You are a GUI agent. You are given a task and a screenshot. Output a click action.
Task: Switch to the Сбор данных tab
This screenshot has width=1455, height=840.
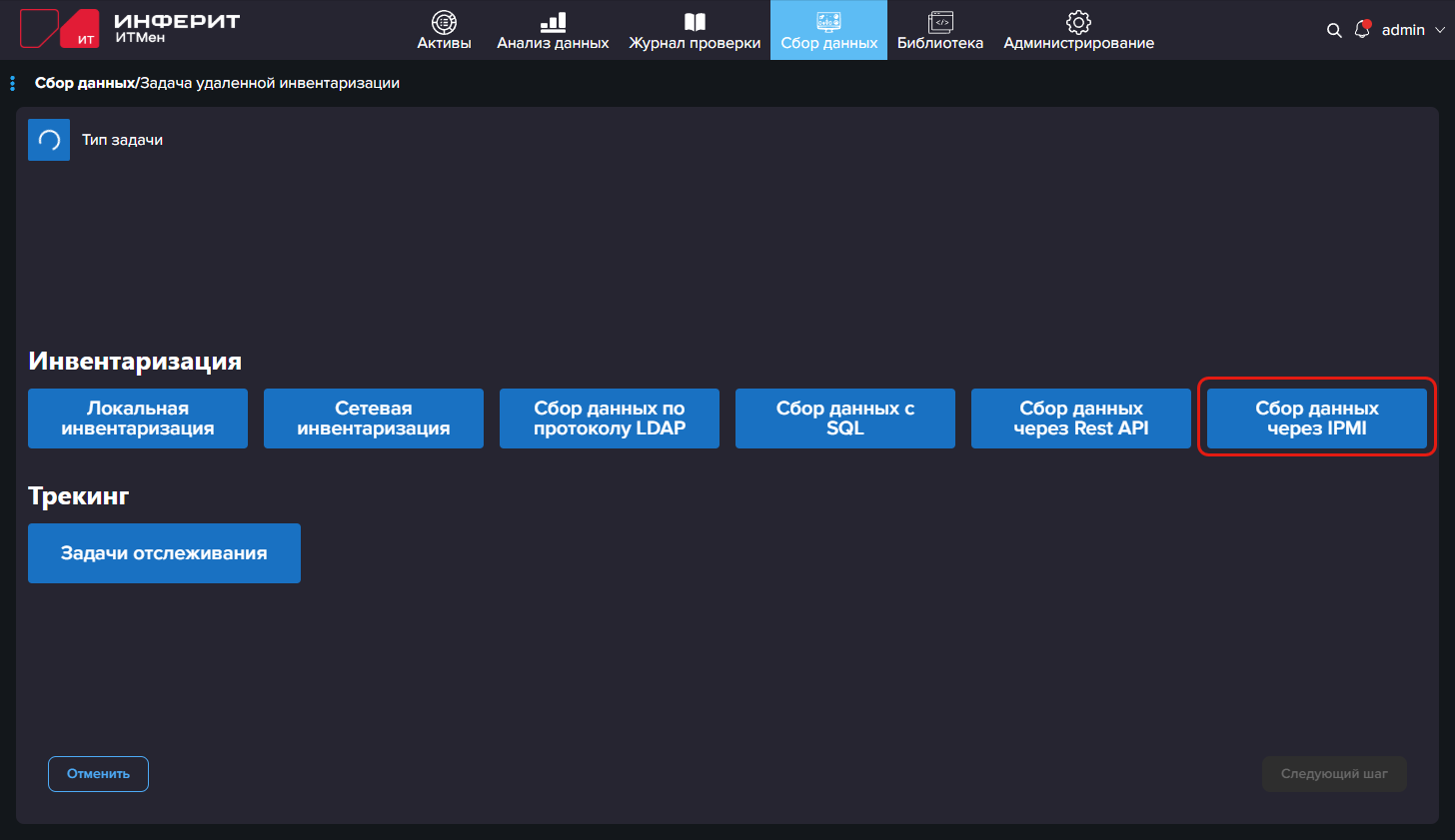[828, 30]
